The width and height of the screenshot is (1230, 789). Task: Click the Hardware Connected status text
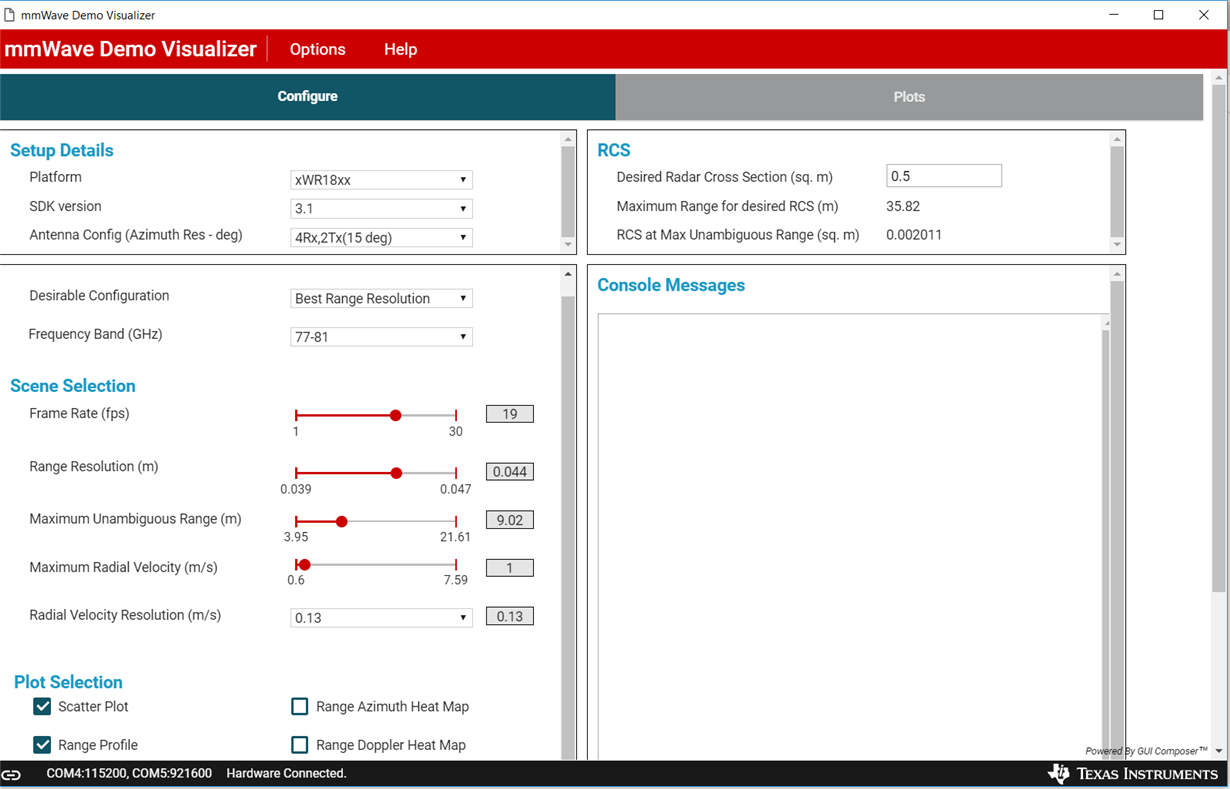tap(286, 774)
